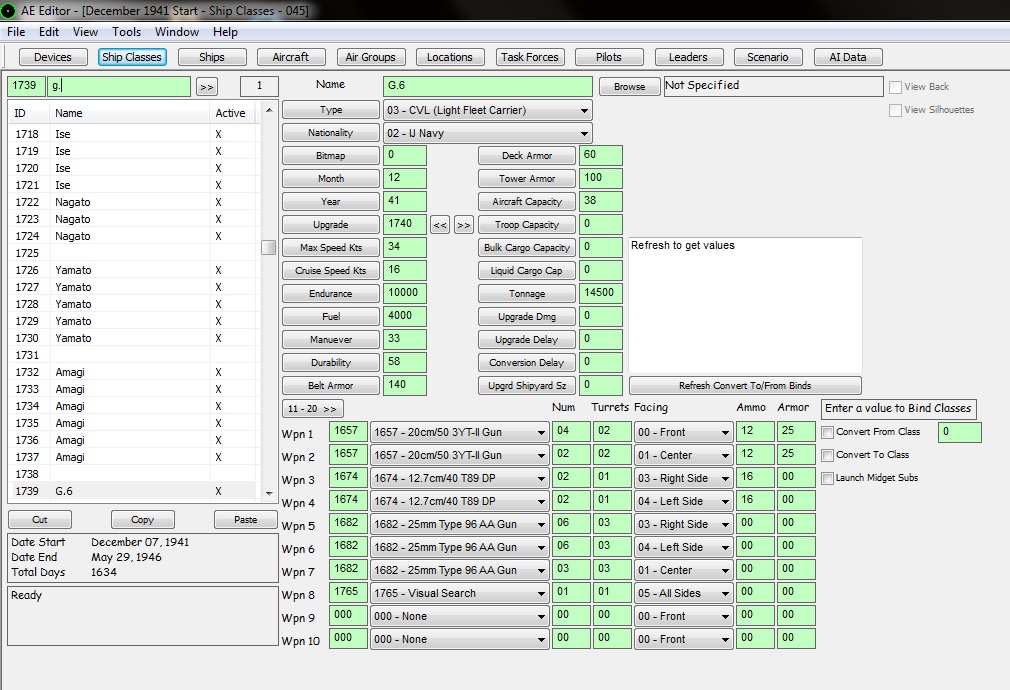
Task: Click the Name field containing G.6
Action: pos(488,86)
